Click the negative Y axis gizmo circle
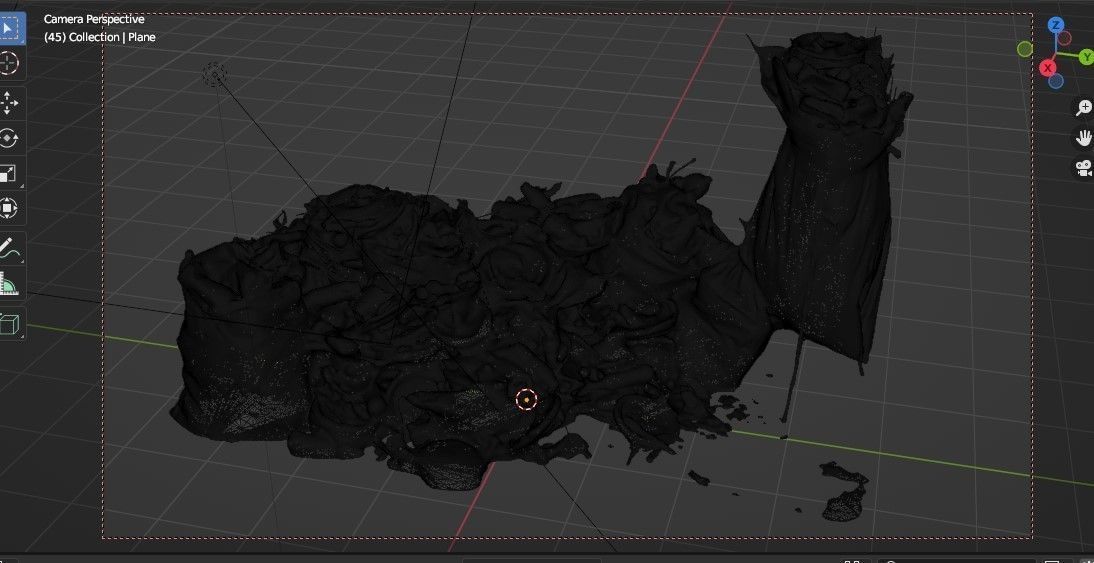The width and height of the screenshot is (1094, 563). (1025, 49)
